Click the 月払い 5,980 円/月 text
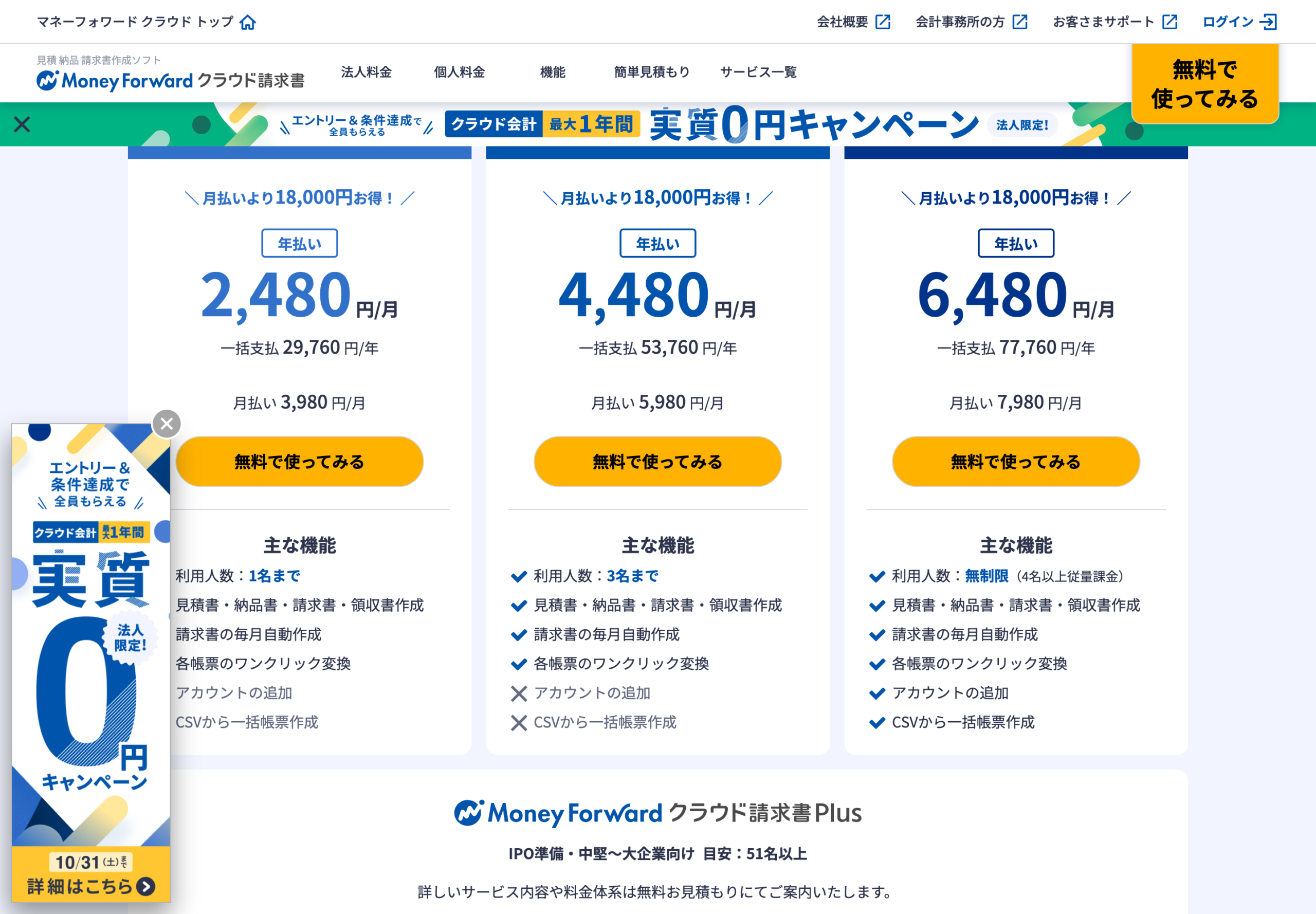Viewport: 1316px width, 914px height. 657,403
